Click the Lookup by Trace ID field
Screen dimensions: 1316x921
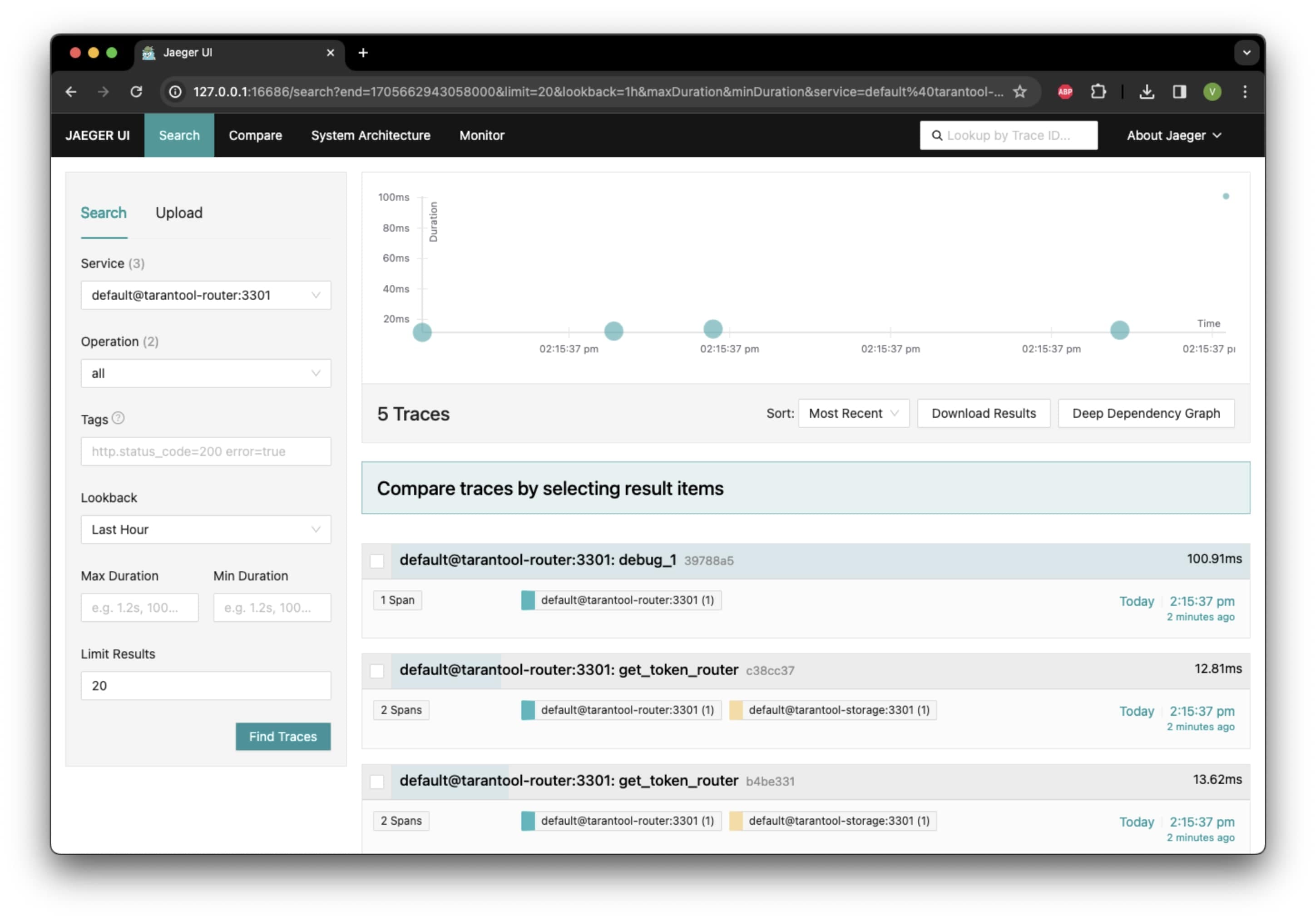[x=1009, y=135]
